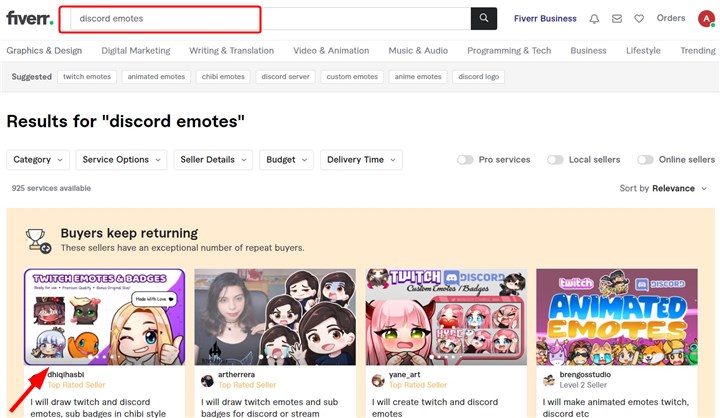Open Programming & Tech category
Viewport: 720px width, 418px height.
coord(509,51)
